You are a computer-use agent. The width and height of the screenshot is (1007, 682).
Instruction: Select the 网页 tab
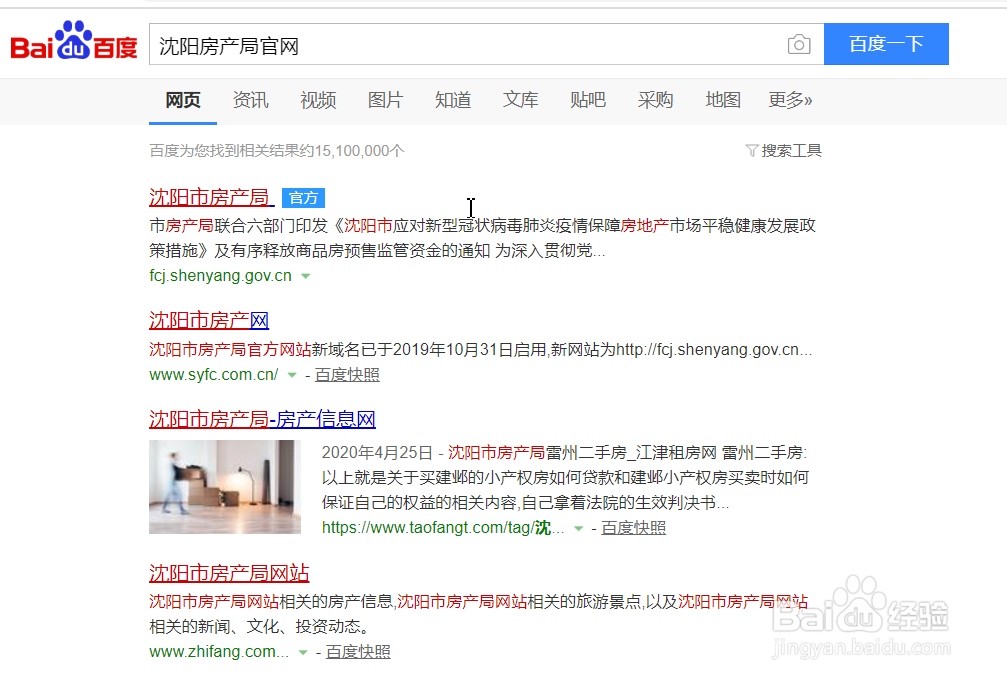coord(183,100)
